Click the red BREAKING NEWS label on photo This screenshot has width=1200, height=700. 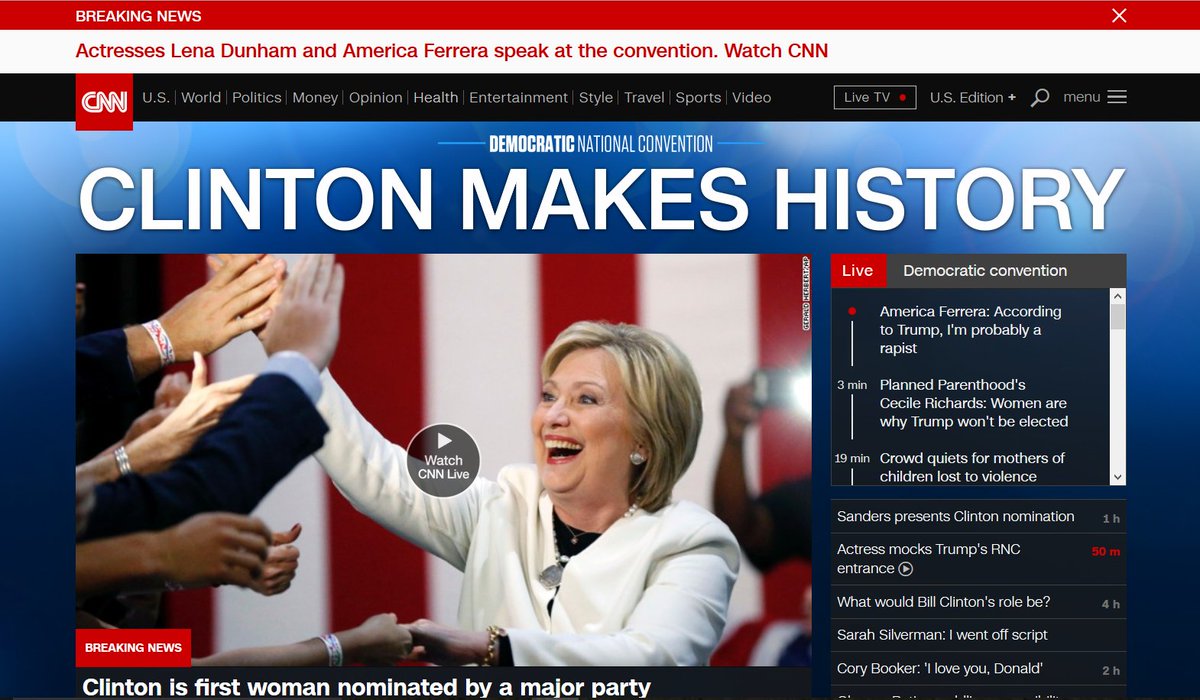(133, 648)
